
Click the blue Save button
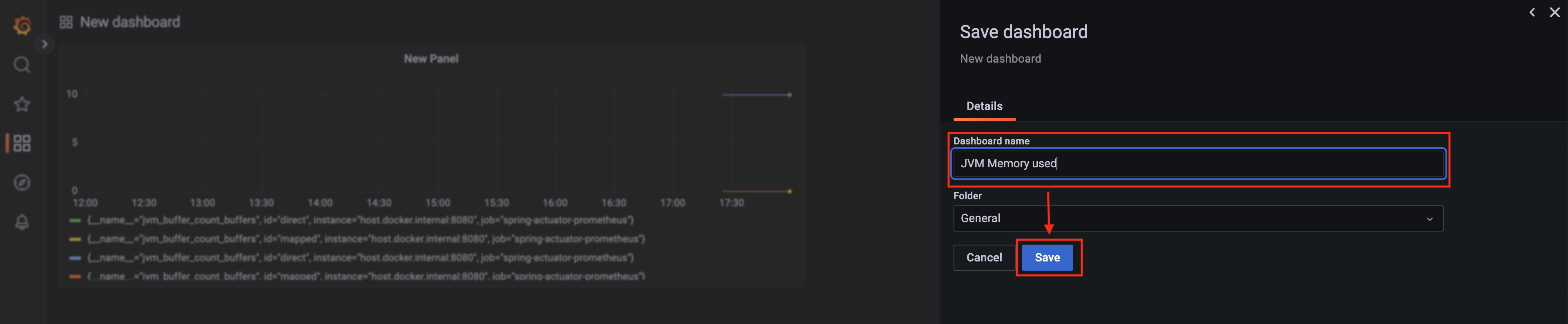click(1047, 258)
